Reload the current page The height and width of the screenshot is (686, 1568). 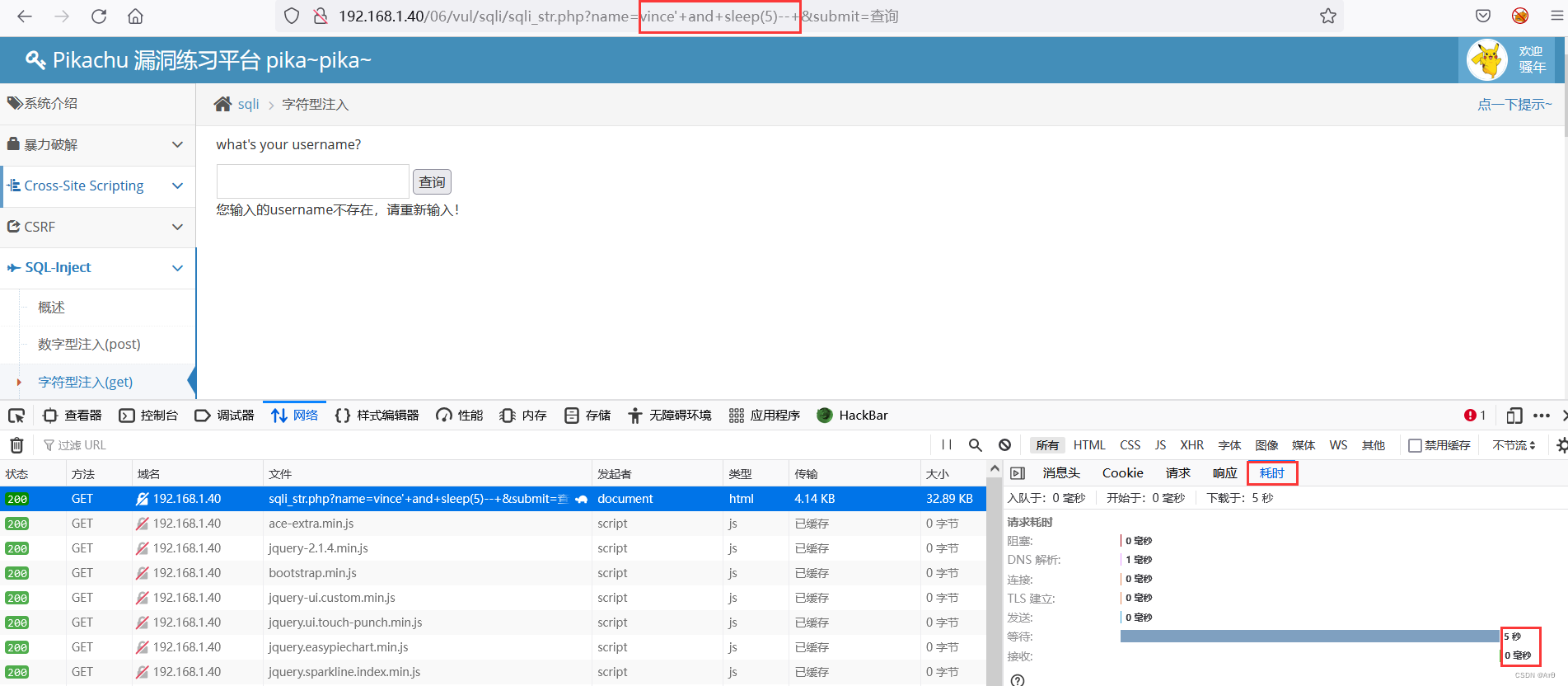tap(99, 16)
